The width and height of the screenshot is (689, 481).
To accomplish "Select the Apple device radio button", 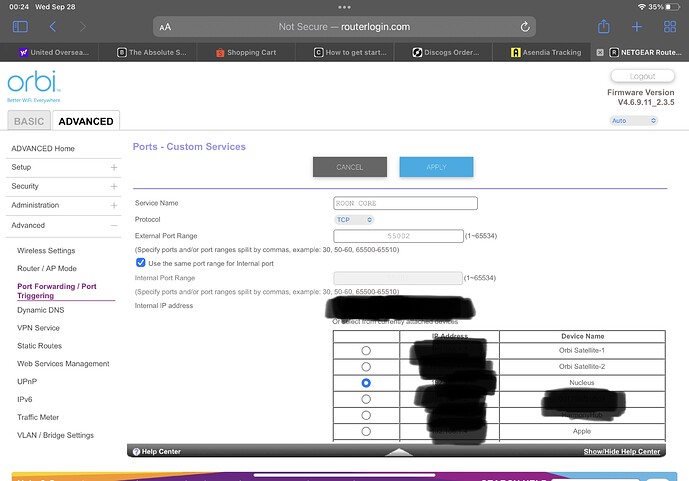I will point(366,431).
